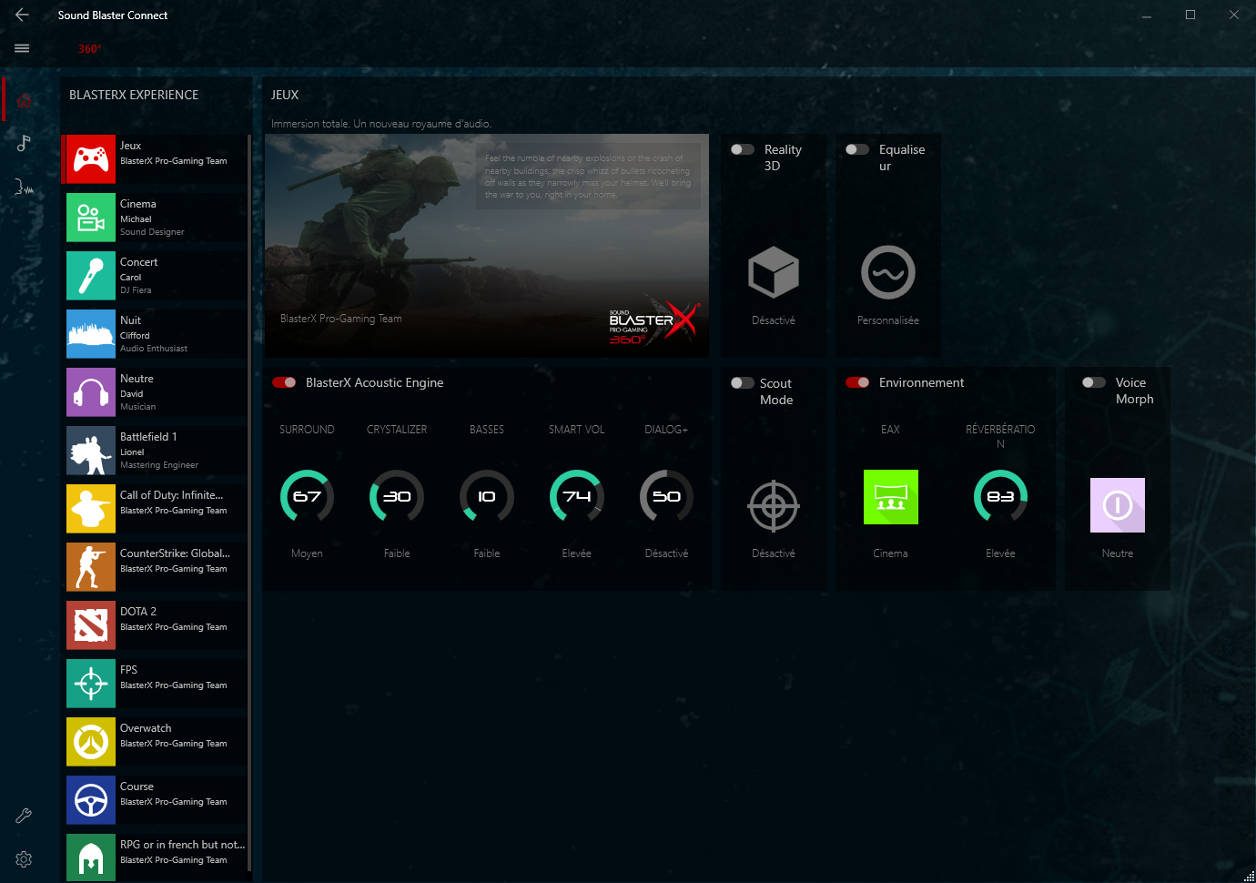Select the Nuit skyline profile icon
Image resolution: width=1256 pixels, height=883 pixels.
pyautogui.click(x=91, y=334)
